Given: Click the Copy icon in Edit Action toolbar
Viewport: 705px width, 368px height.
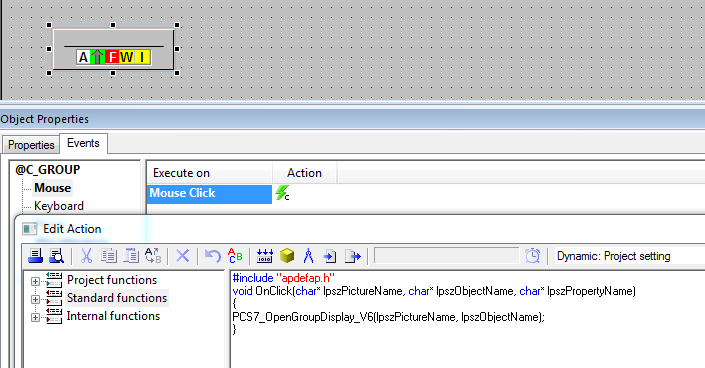Looking at the screenshot, I should tap(108, 256).
